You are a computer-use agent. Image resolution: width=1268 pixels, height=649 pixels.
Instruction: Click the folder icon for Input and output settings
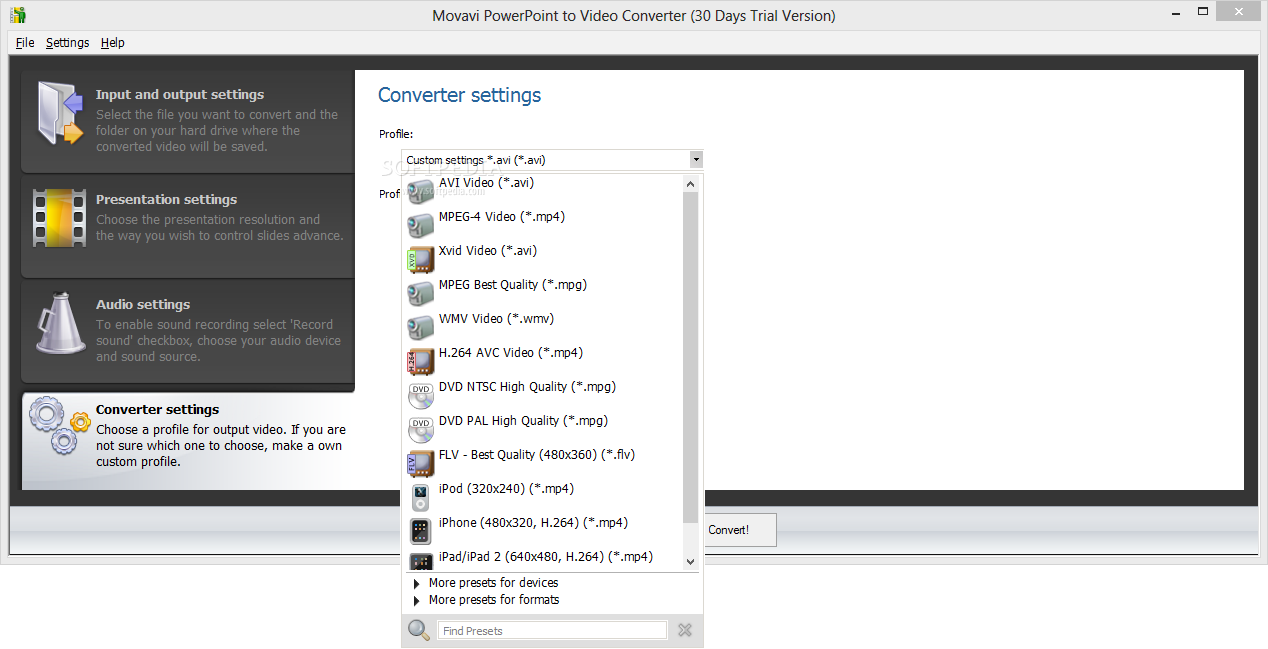coord(59,113)
